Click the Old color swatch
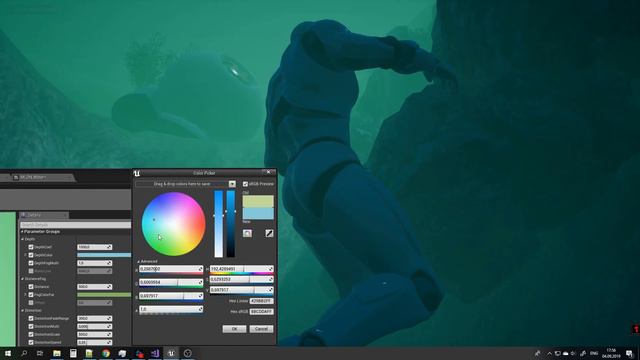The height and width of the screenshot is (360, 640). coord(258,201)
